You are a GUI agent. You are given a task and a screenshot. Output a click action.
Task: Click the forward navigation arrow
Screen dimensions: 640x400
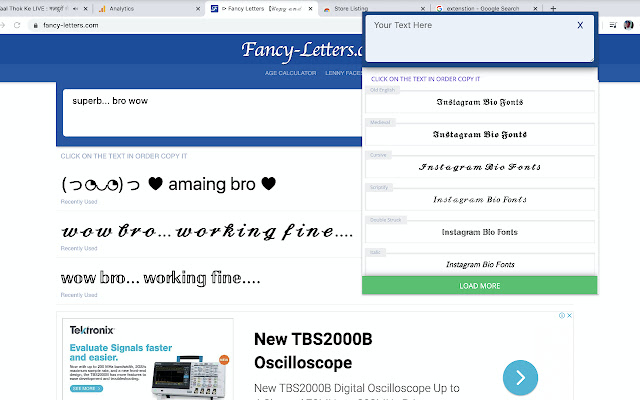2,25
